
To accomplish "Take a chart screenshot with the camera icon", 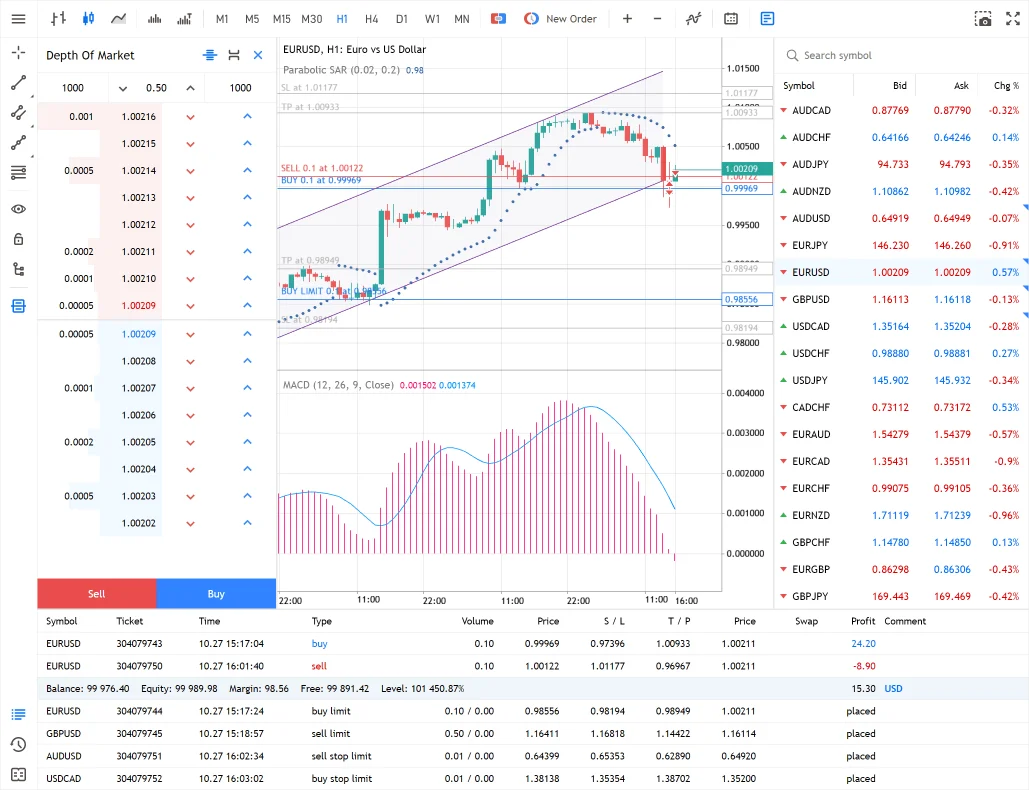I will click(x=983, y=17).
